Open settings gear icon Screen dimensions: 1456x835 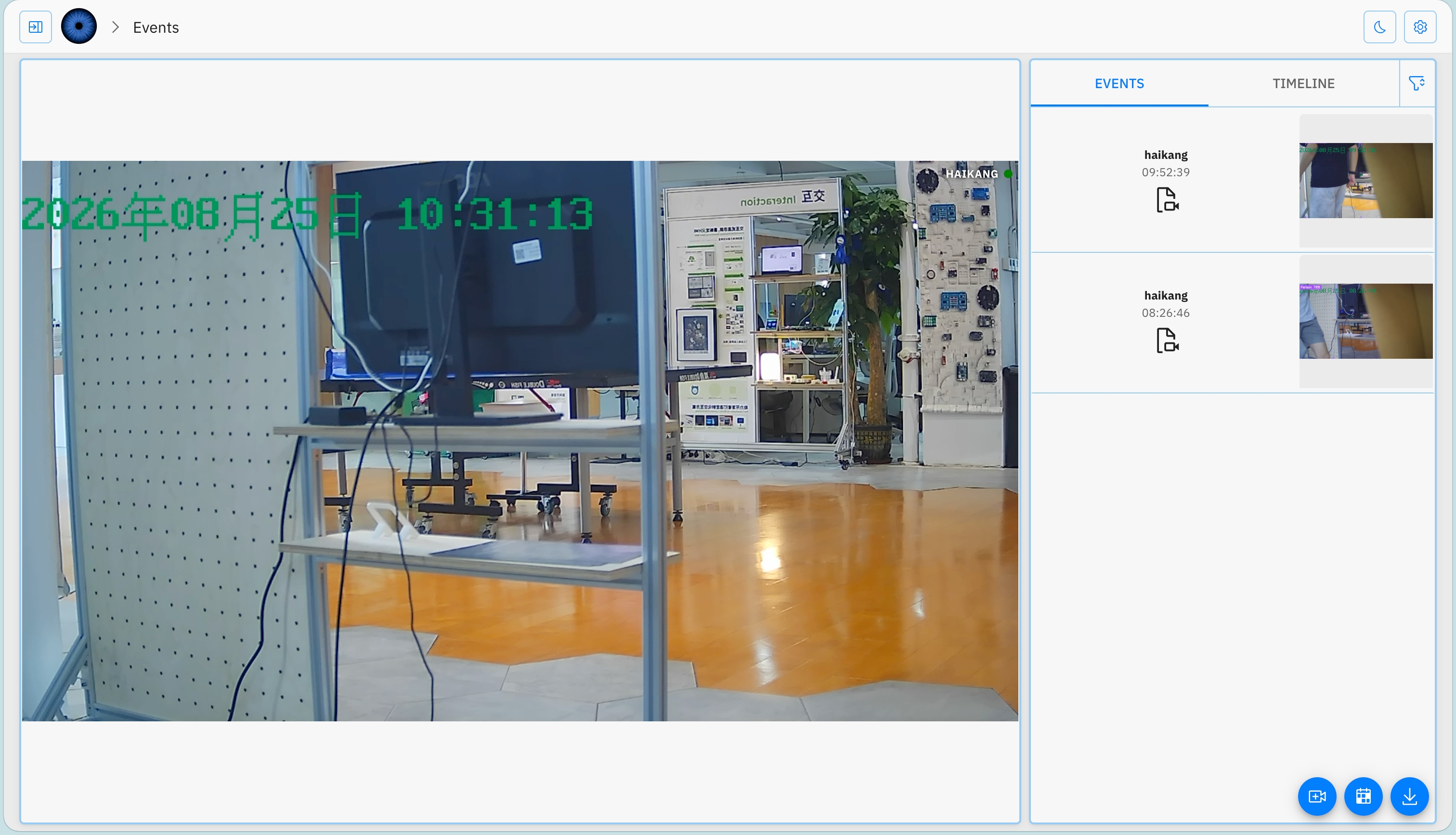pyautogui.click(x=1420, y=27)
